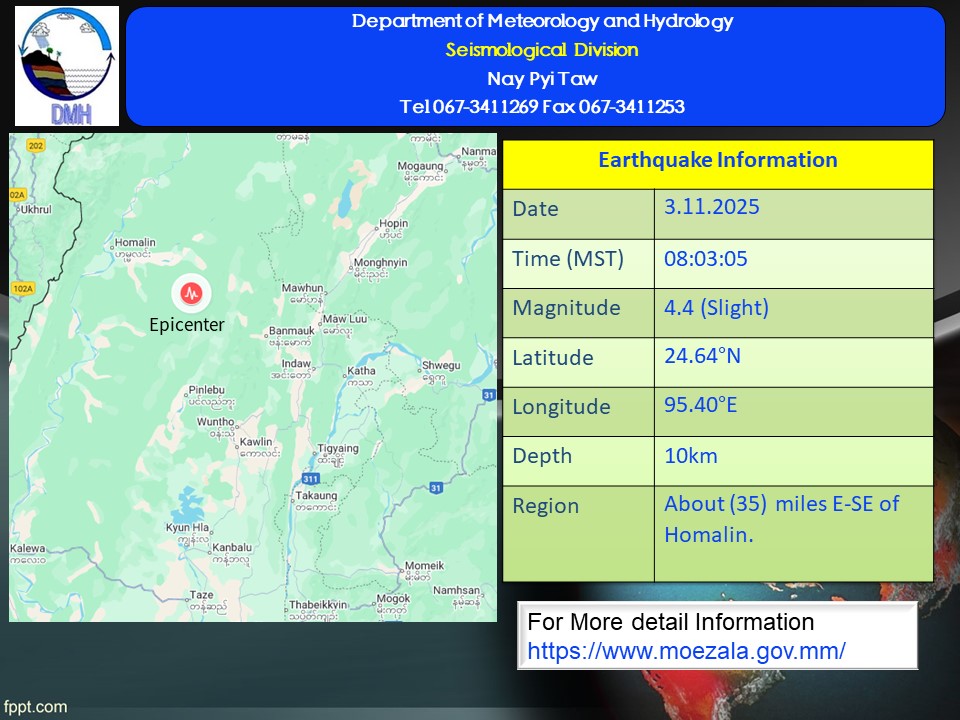
Task: Select the depth value 10km
Action: click(691, 456)
